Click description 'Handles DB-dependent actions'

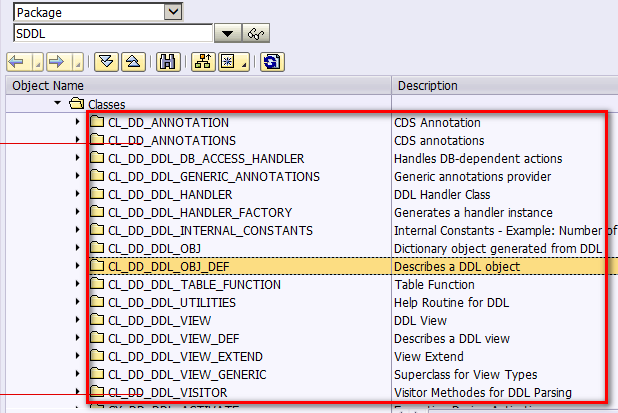point(478,159)
